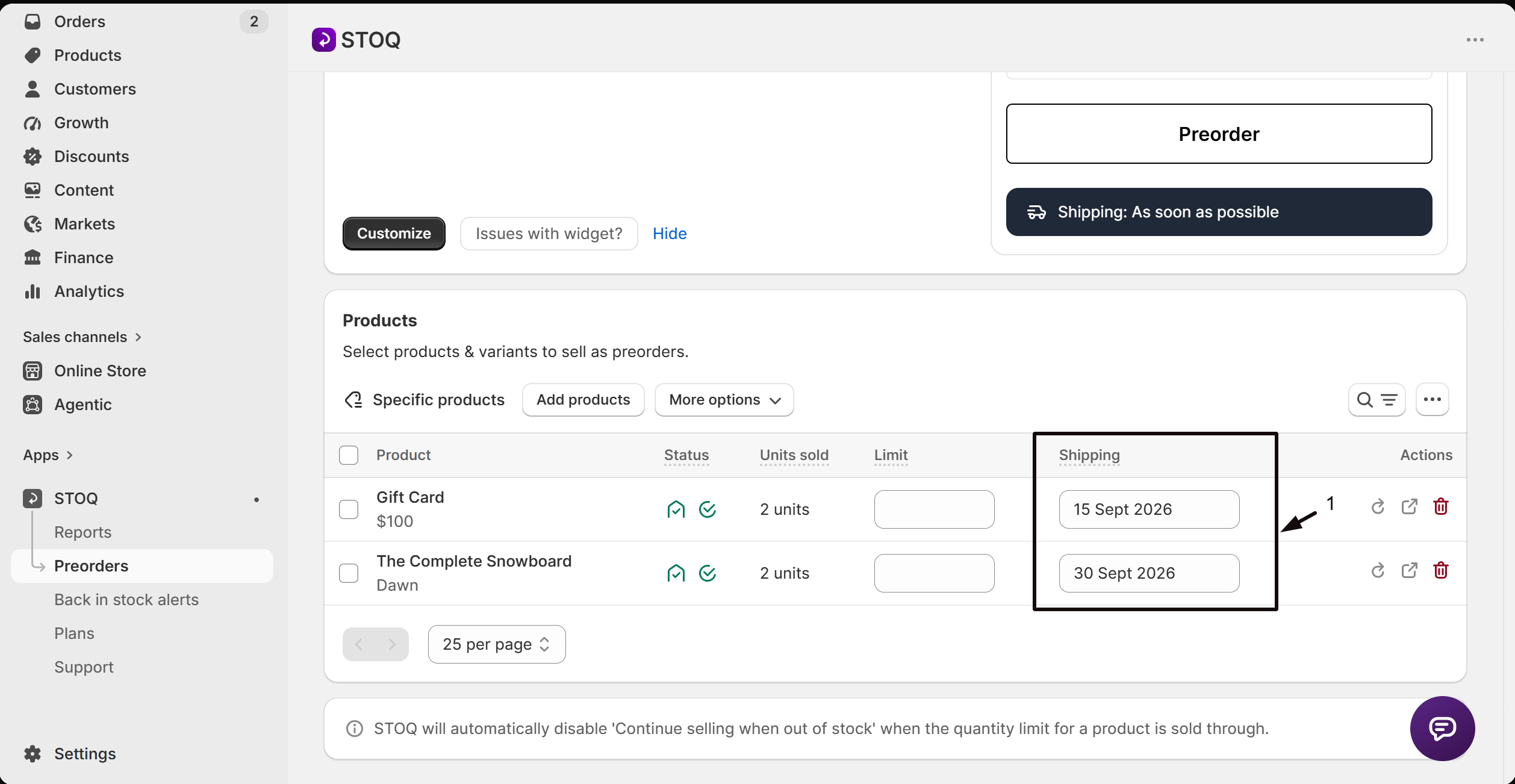
Task: Click the Analytics bar chart icon
Action: tap(33, 291)
